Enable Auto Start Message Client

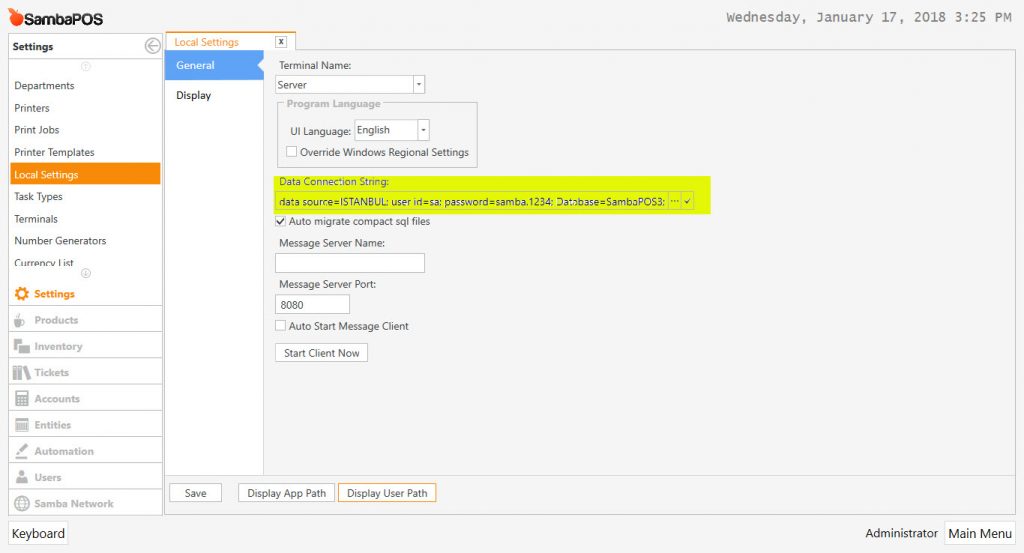[x=280, y=325]
